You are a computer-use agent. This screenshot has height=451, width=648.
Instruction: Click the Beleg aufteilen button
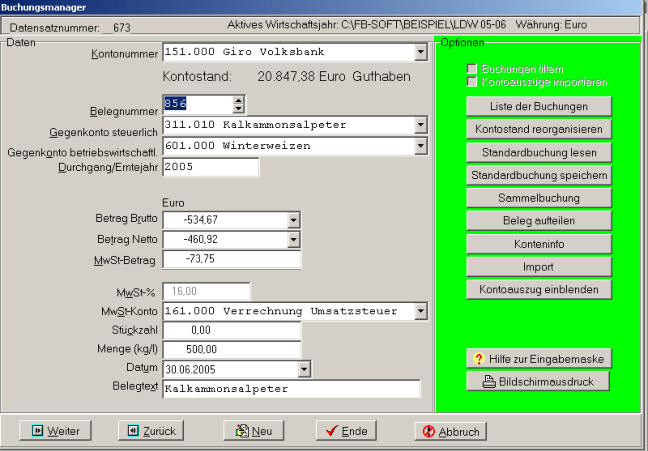tap(539, 221)
